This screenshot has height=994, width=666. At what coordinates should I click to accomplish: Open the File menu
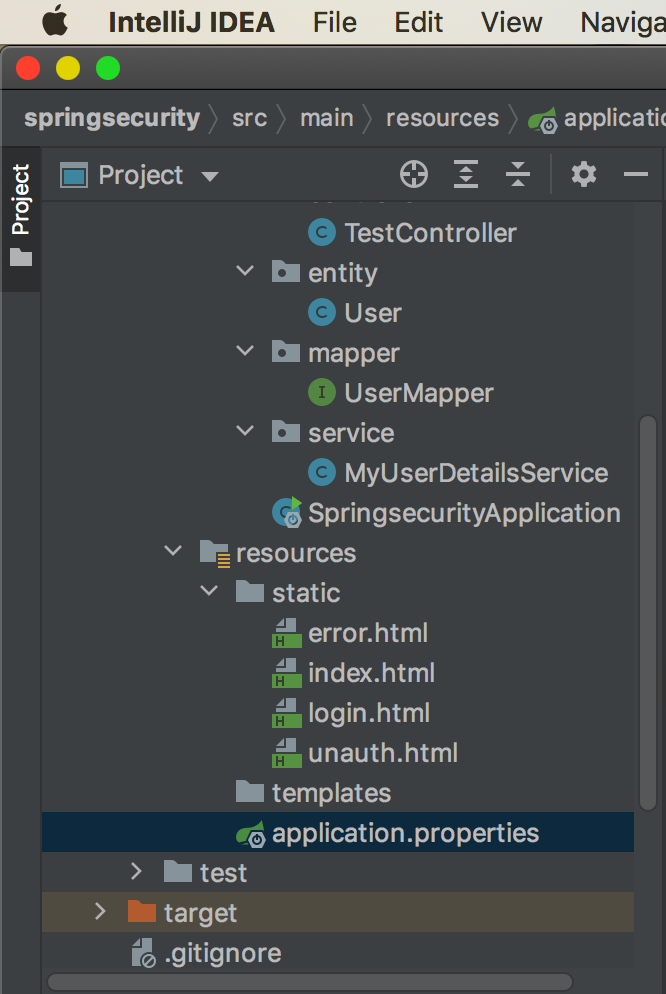point(335,23)
